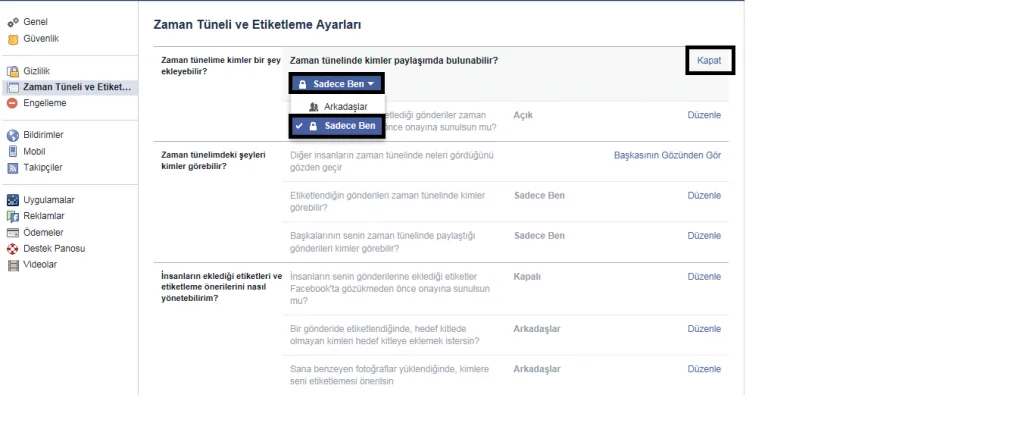
Task: Click the Destek Panosu lifebuoy icon
Action: [x=13, y=248]
